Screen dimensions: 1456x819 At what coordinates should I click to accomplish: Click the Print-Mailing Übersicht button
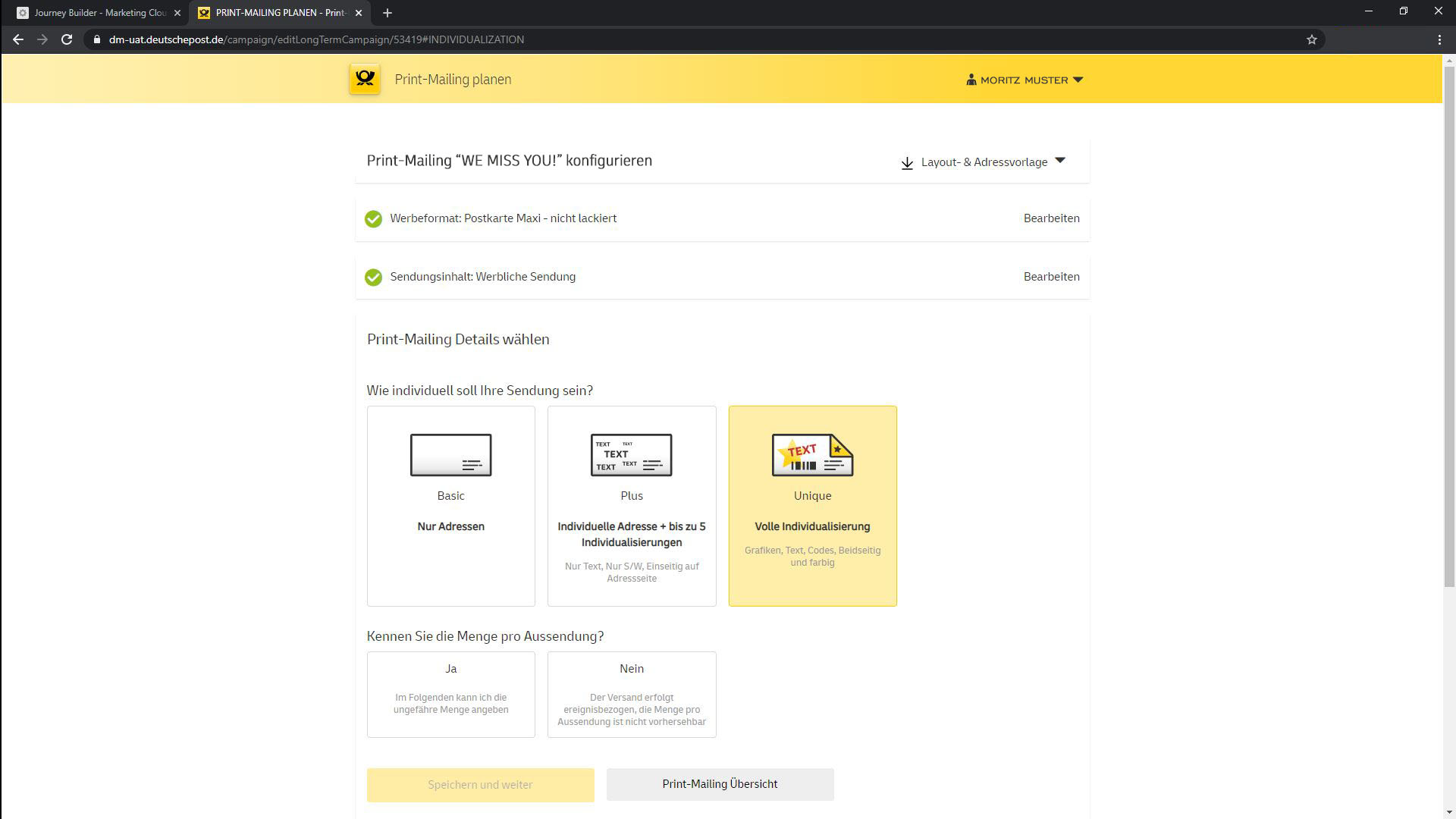pyautogui.click(x=720, y=784)
